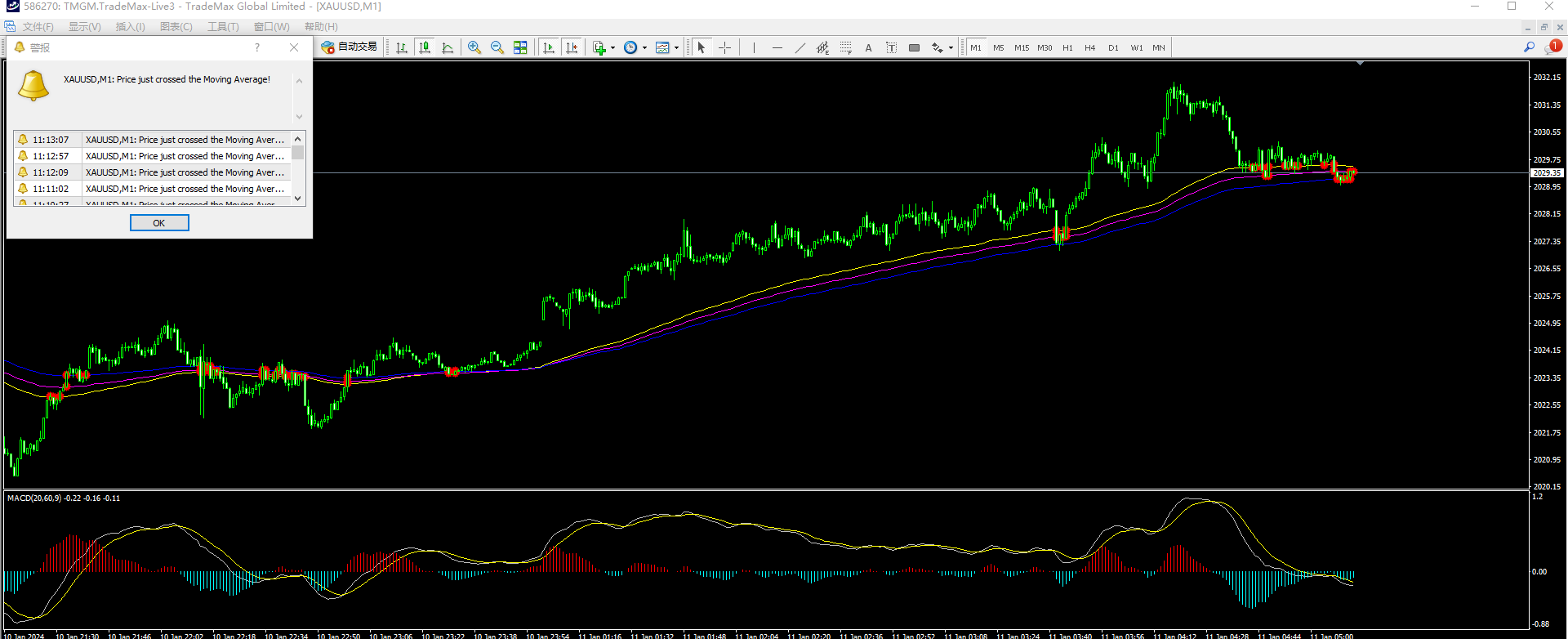Viewport: 1568px width, 639px height.
Task: Select the Fibonacci retracement tool
Action: [x=845, y=47]
